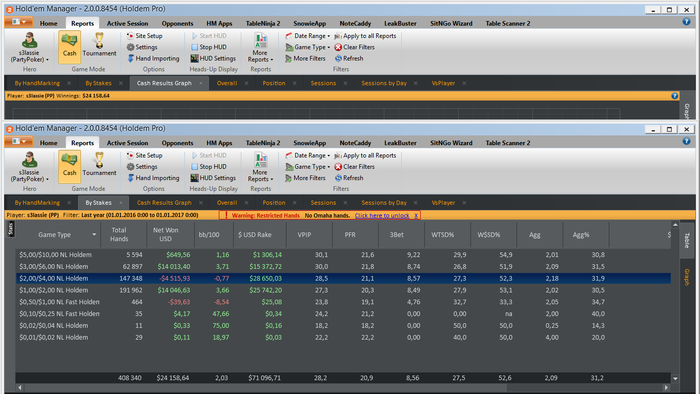The image size is (700, 394).
Task: Open Site Setup in lower window
Action: (144, 155)
